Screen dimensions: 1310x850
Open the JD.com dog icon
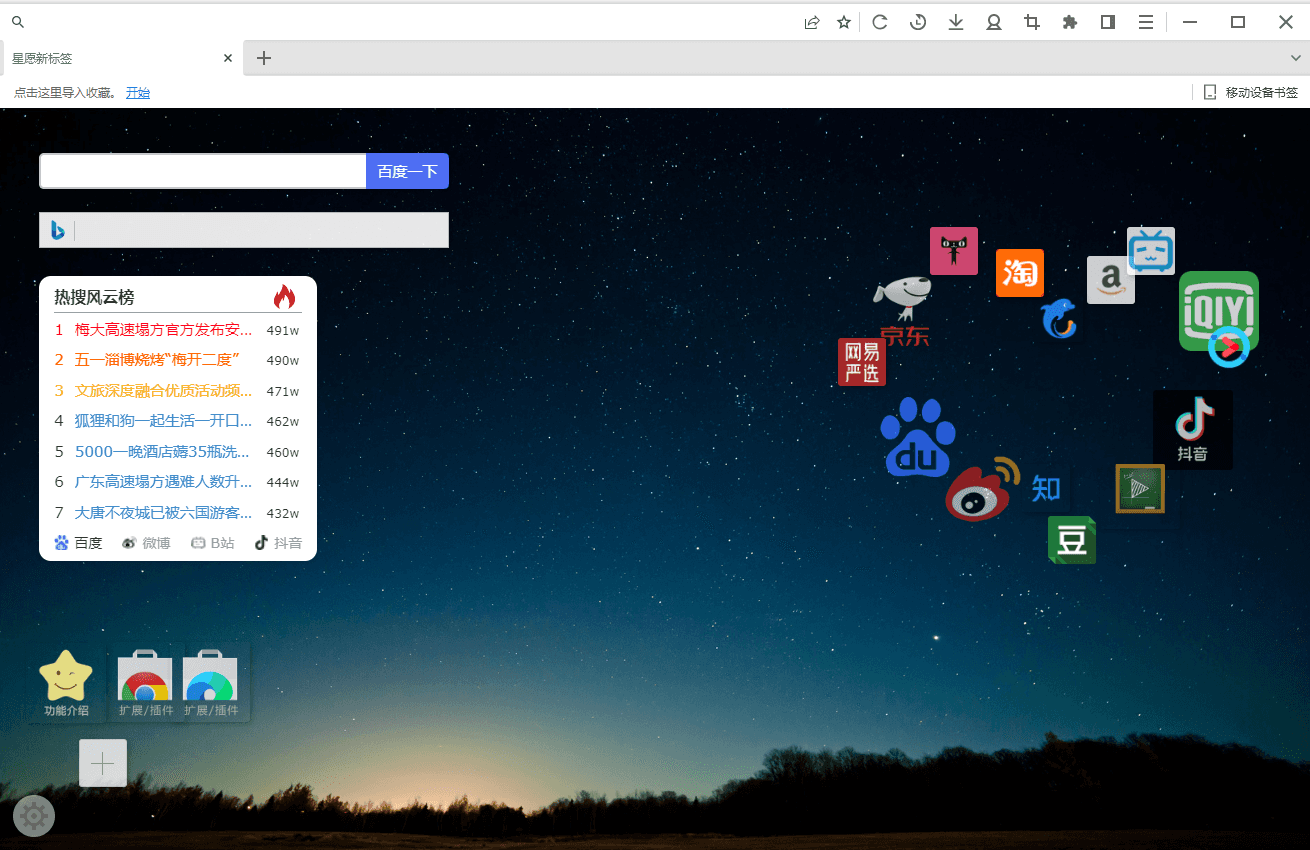pyautogui.click(x=902, y=298)
